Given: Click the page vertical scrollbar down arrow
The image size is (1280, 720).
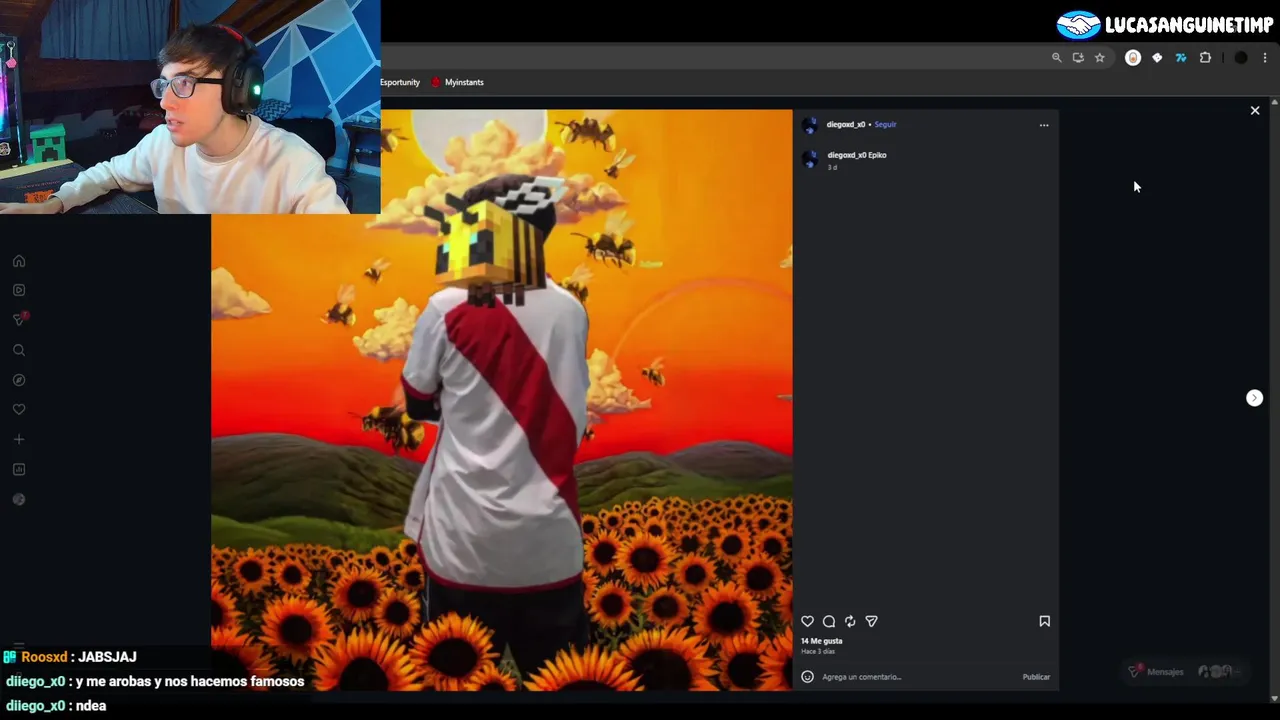Looking at the screenshot, I should (1274, 699).
